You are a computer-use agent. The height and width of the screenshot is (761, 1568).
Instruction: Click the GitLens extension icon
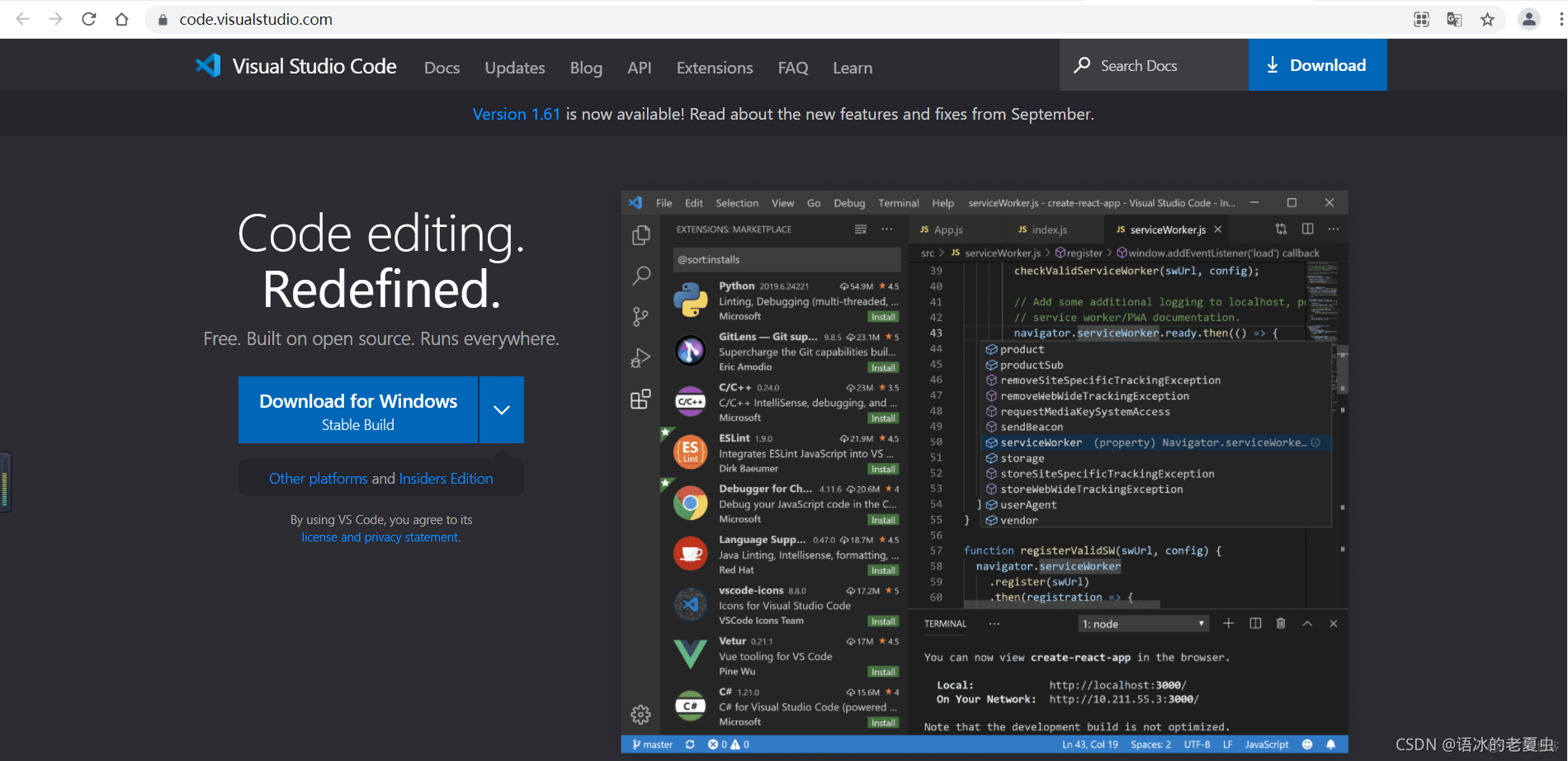coord(690,351)
